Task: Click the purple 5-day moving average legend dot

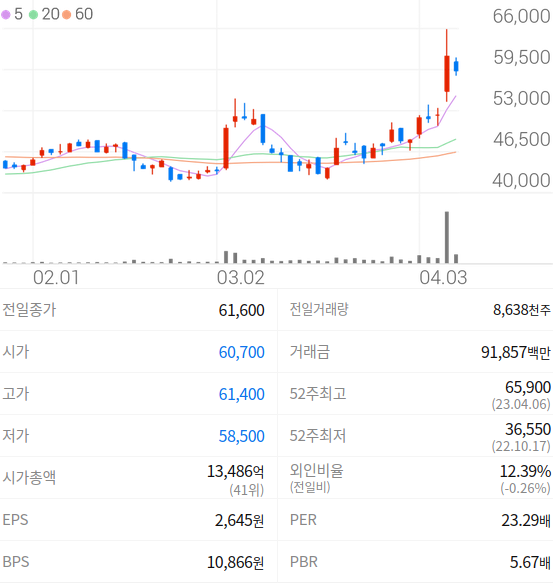Action: pyautogui.click(x=6, y=15)
